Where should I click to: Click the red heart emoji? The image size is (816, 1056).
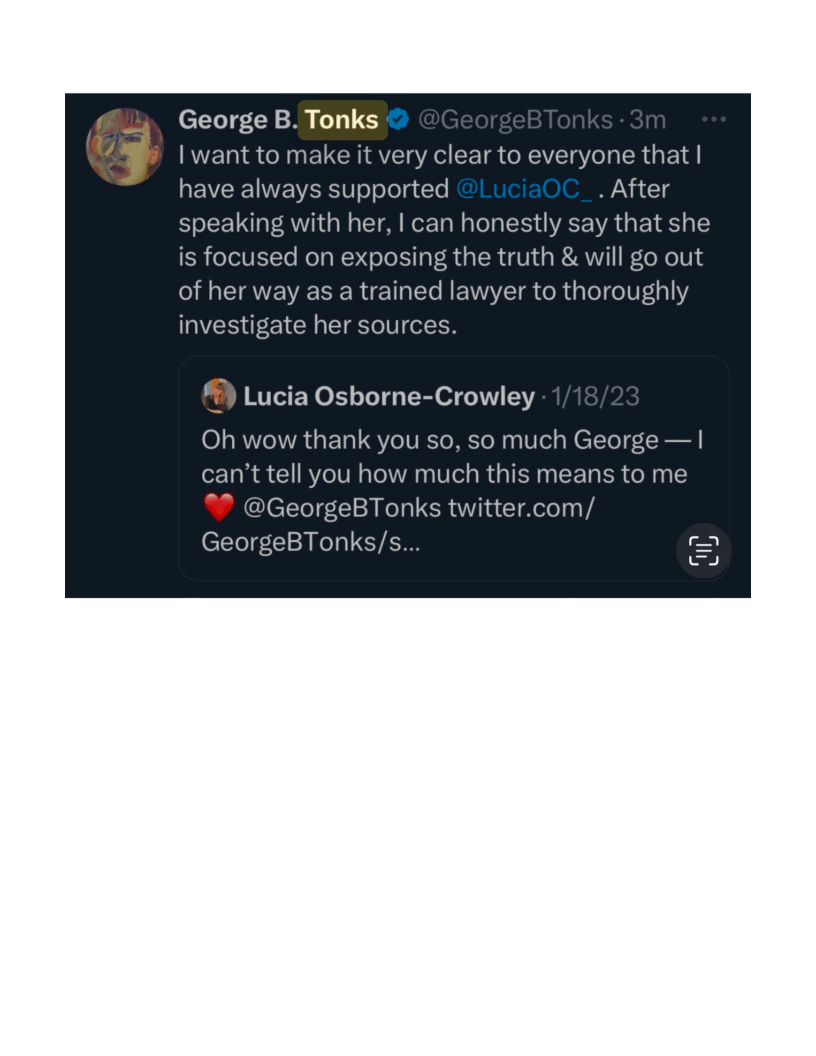(x=218, y=508)
